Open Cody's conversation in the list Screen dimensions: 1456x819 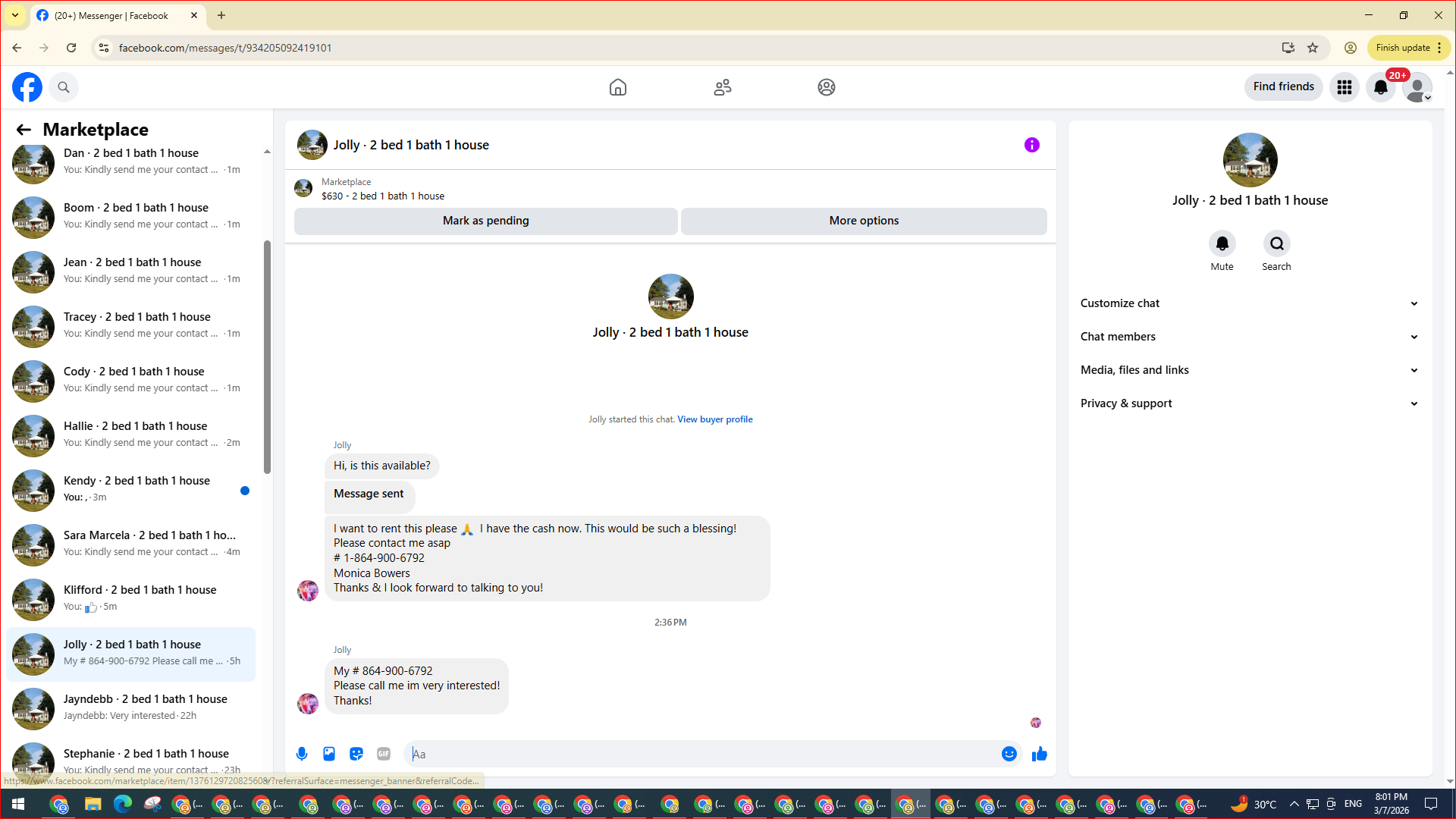[x=130, y=380]
